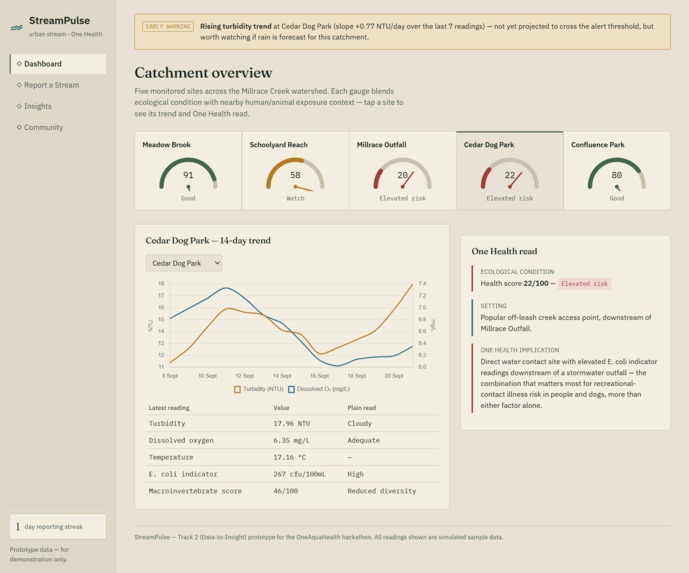Click the 'Reduced diversity' cell
689x573 pixels.
pyautogui.click(x=382, y=491)
